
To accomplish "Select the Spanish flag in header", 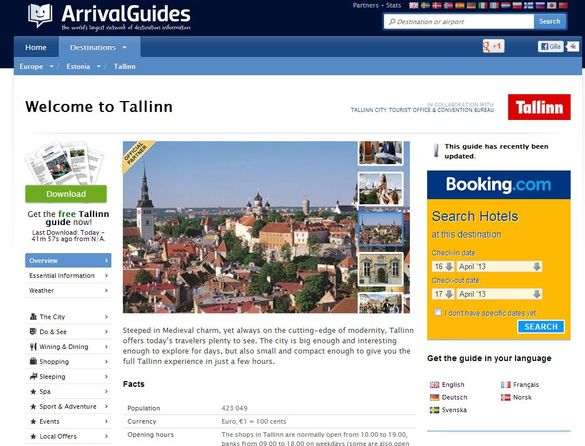I will coord(460,5).
